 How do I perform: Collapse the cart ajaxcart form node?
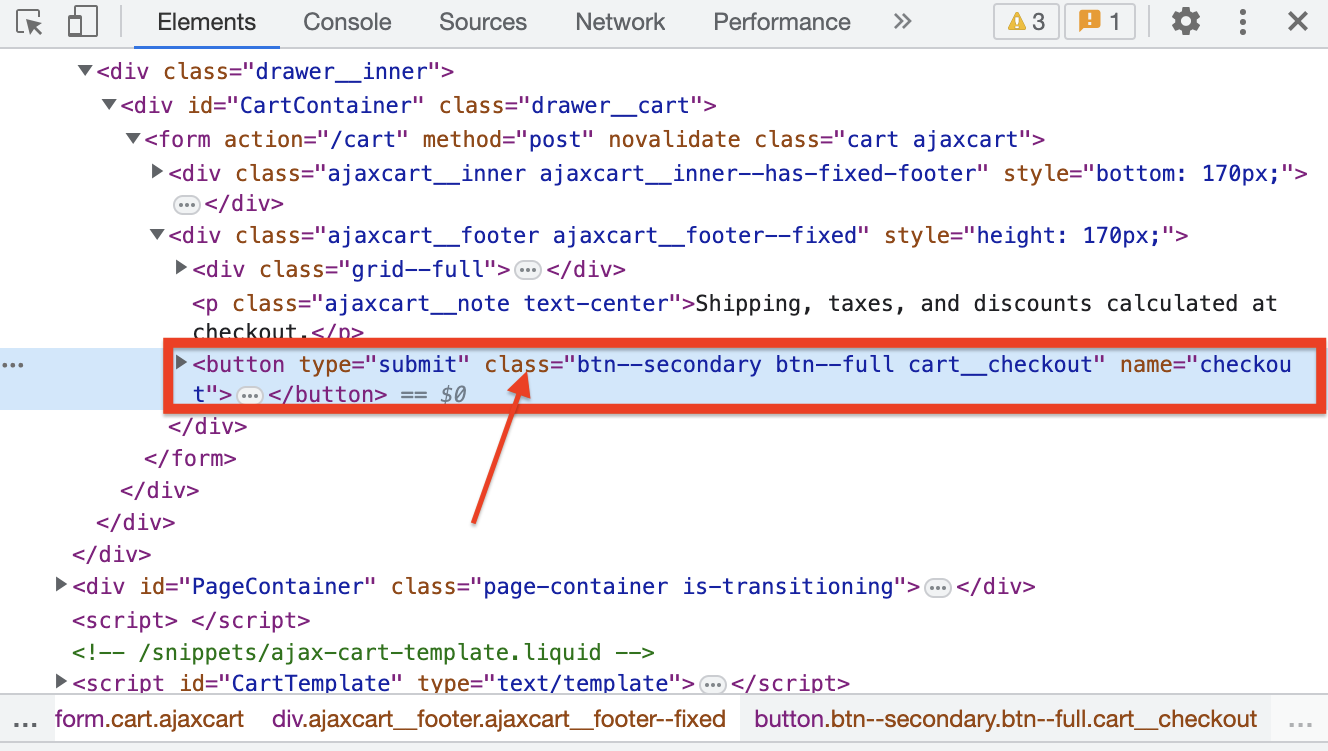click(x=133, y=138)
